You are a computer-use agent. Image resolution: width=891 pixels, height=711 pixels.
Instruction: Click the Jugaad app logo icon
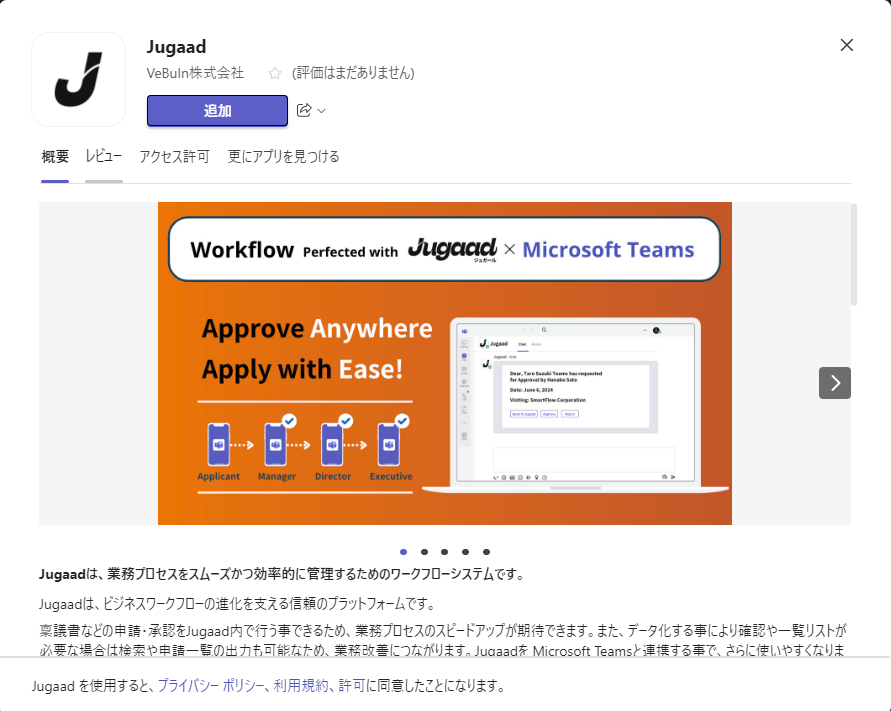78,80
